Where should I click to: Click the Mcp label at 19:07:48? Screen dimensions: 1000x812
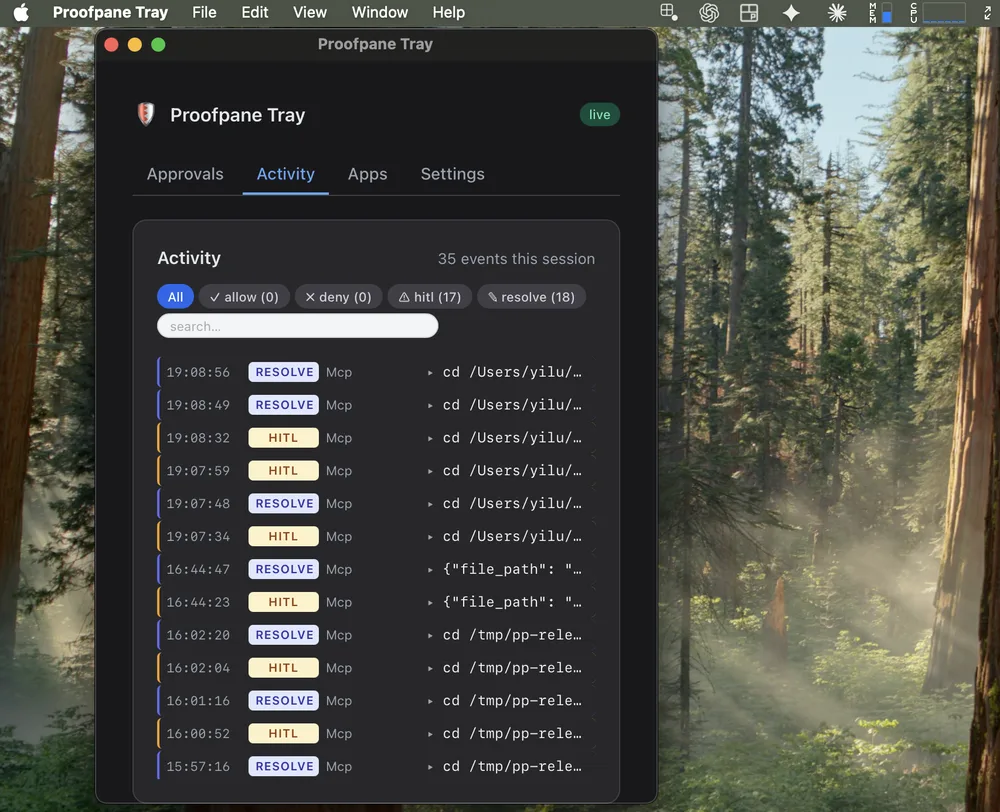click(339, 503)
